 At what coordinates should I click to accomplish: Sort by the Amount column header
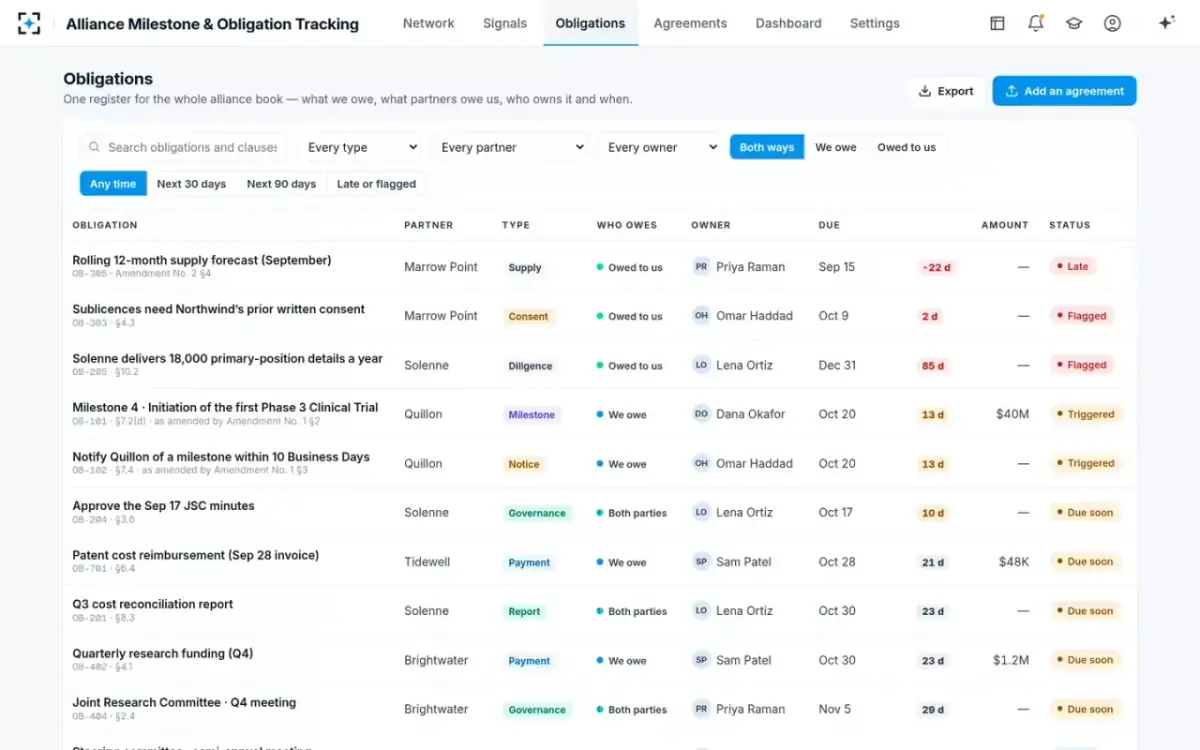pos(1004,225)
